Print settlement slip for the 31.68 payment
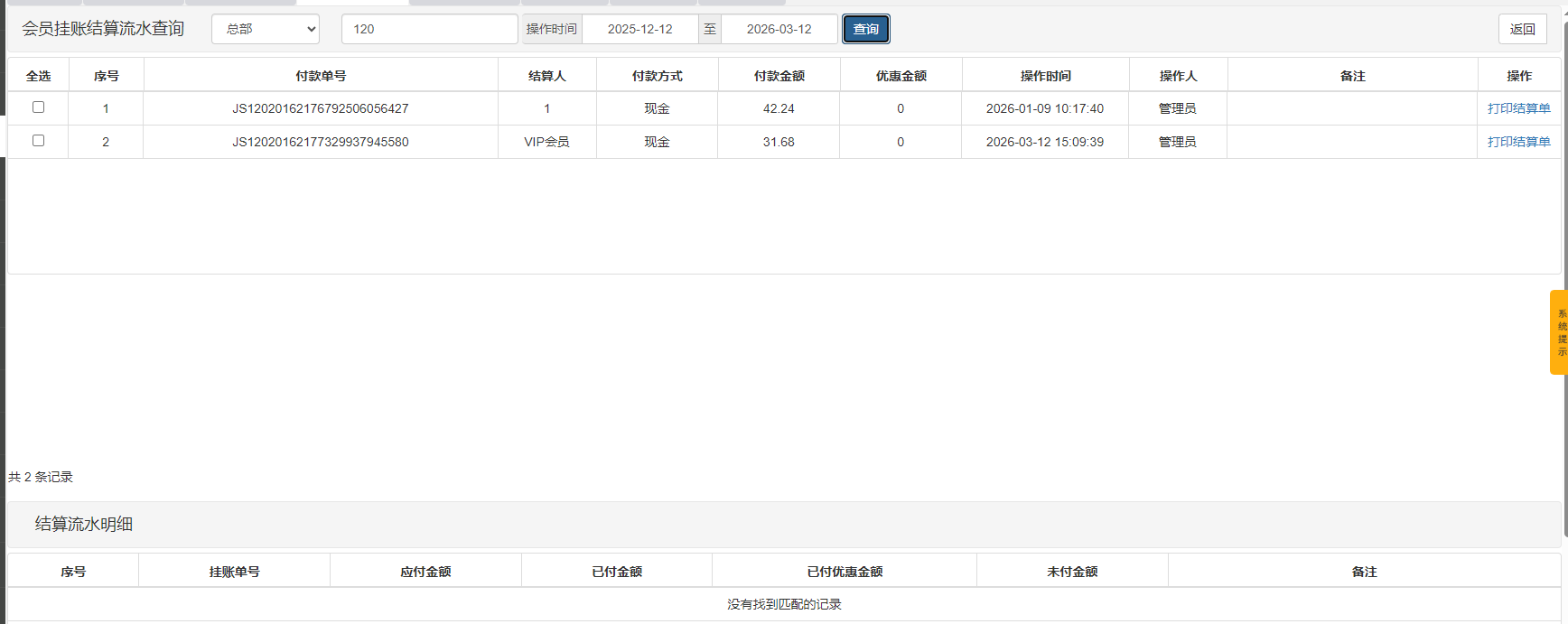The width and height of the screenshot is (1568, 624). tap(1518, 142)
